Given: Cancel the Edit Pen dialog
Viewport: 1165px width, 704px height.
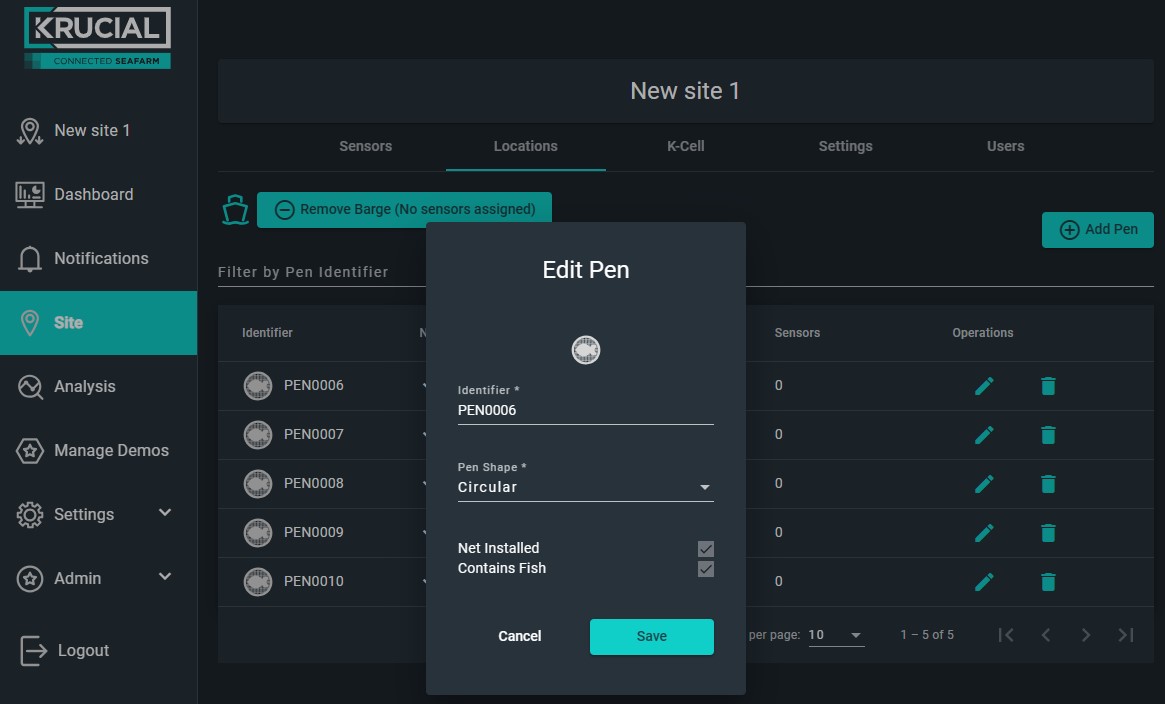Looking at the screenshot, I should pyautogui.click(x=519, y=636).
